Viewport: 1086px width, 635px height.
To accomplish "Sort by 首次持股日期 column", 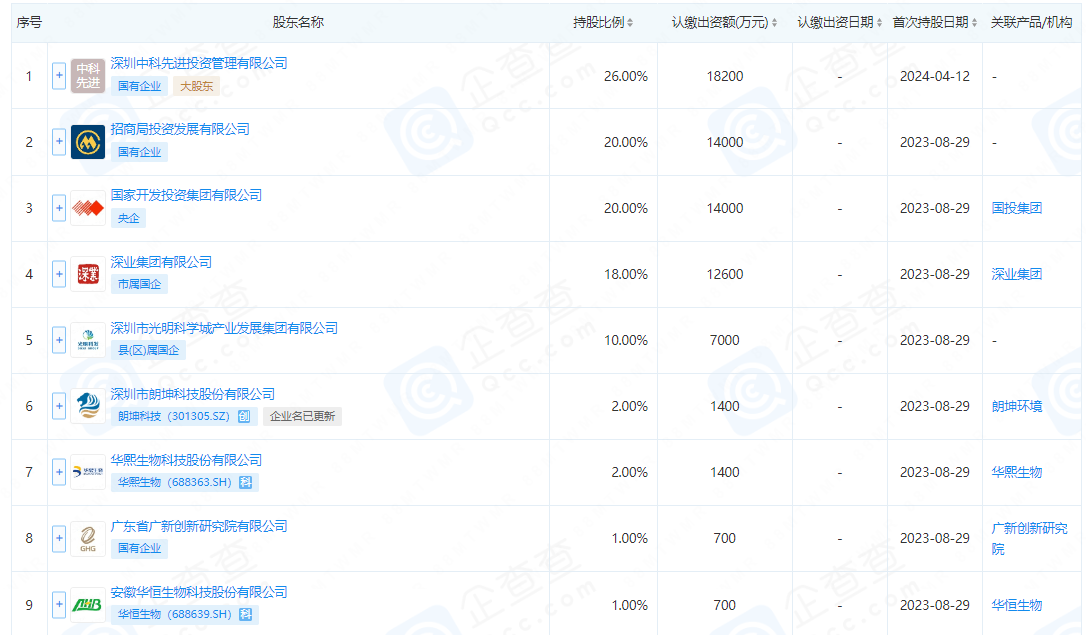I will pos(934,22).
